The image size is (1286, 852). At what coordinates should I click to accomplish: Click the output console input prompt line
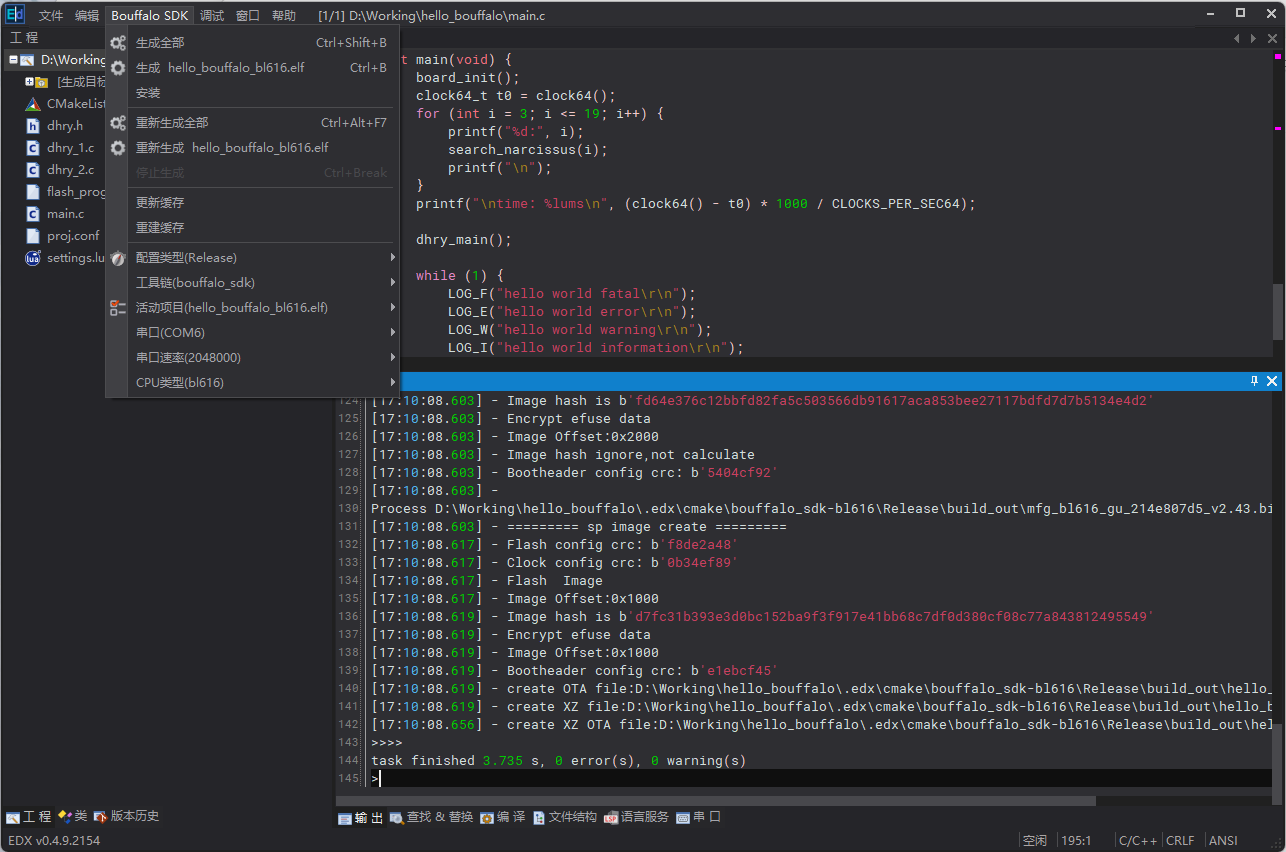click(x=820, y=778)
